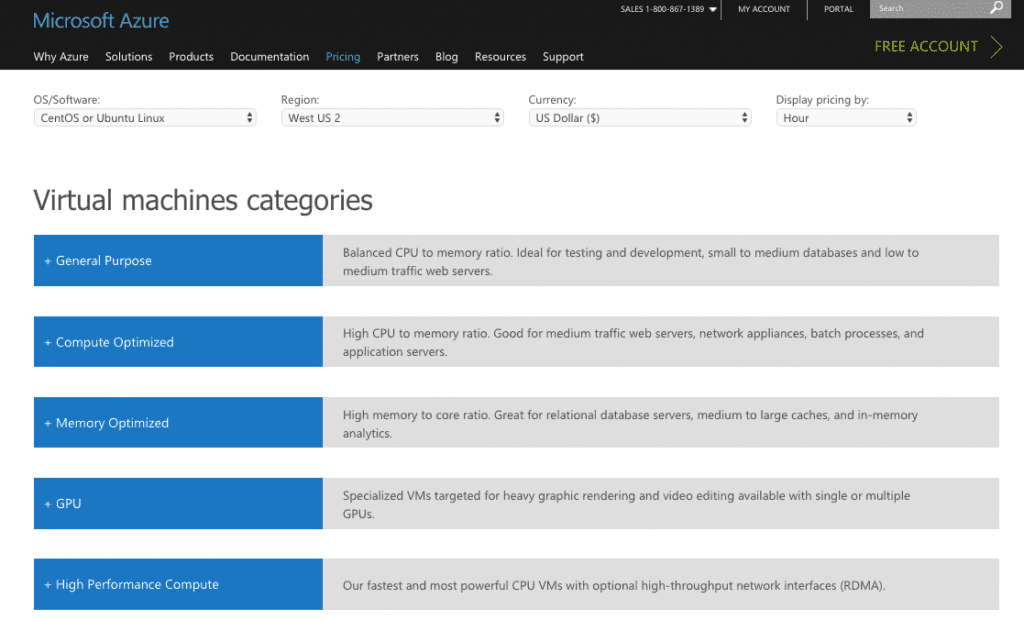Click the OS/Software label
This screenshot has height=620, width=1024.
[x=67, y=100]
